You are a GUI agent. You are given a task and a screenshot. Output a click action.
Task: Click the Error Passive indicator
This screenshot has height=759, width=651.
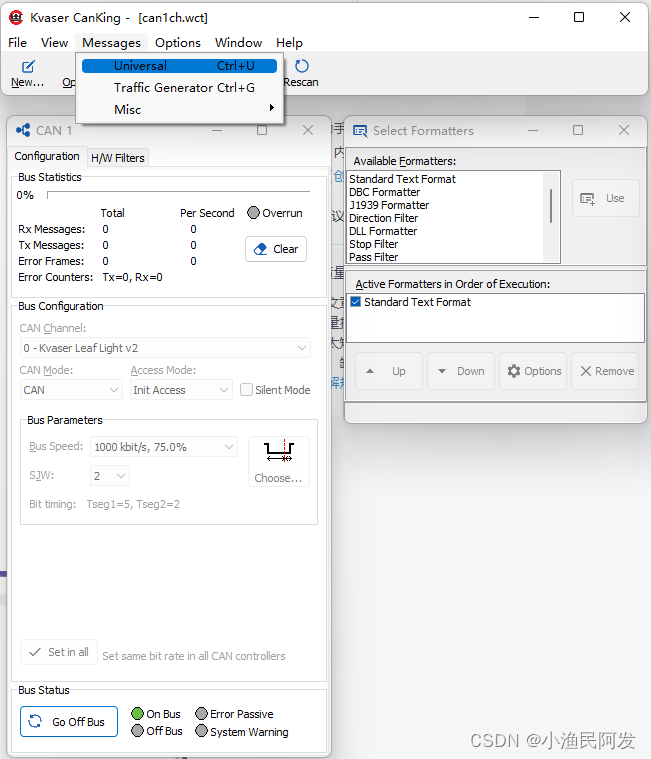[x=201, y=713]
